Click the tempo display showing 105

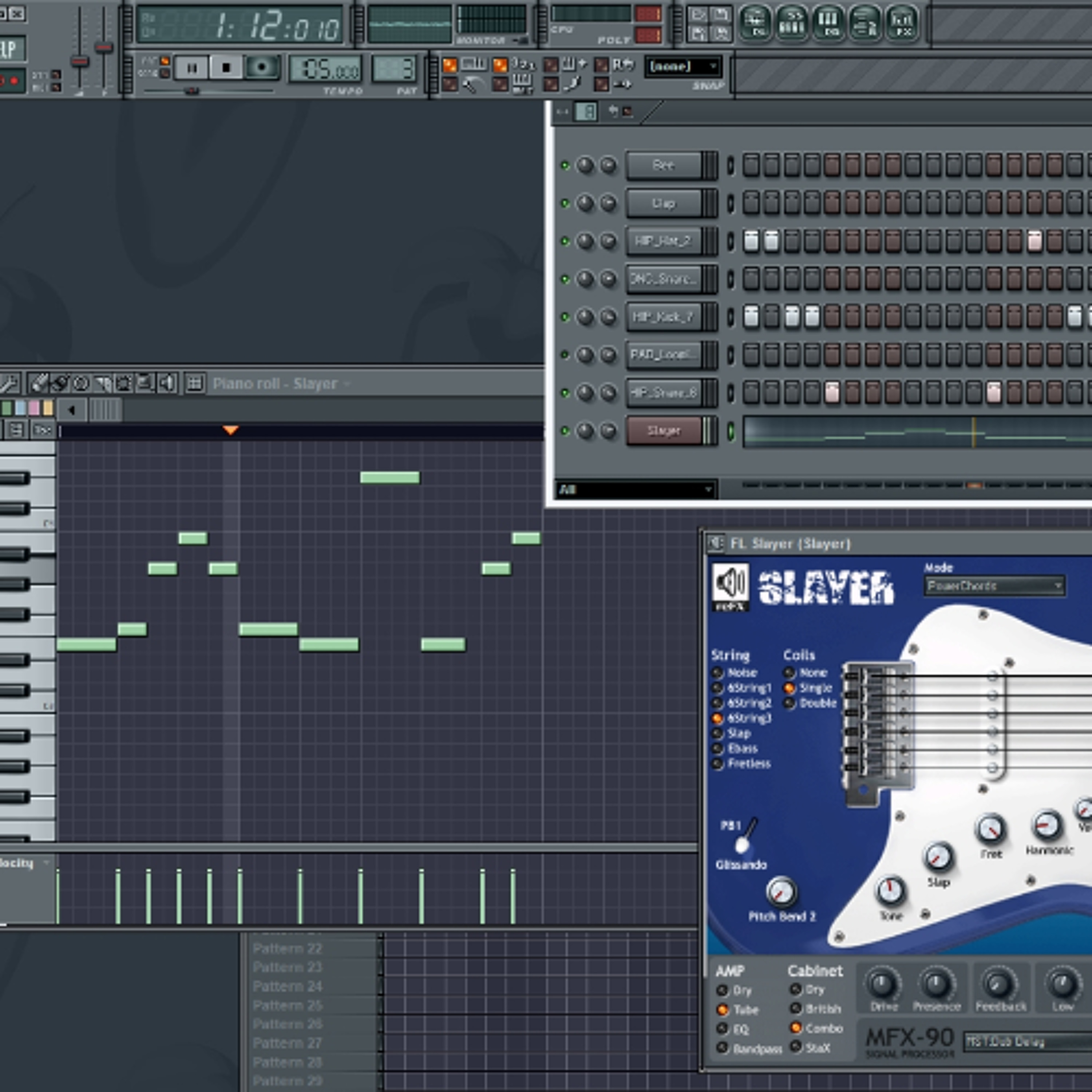325,70
